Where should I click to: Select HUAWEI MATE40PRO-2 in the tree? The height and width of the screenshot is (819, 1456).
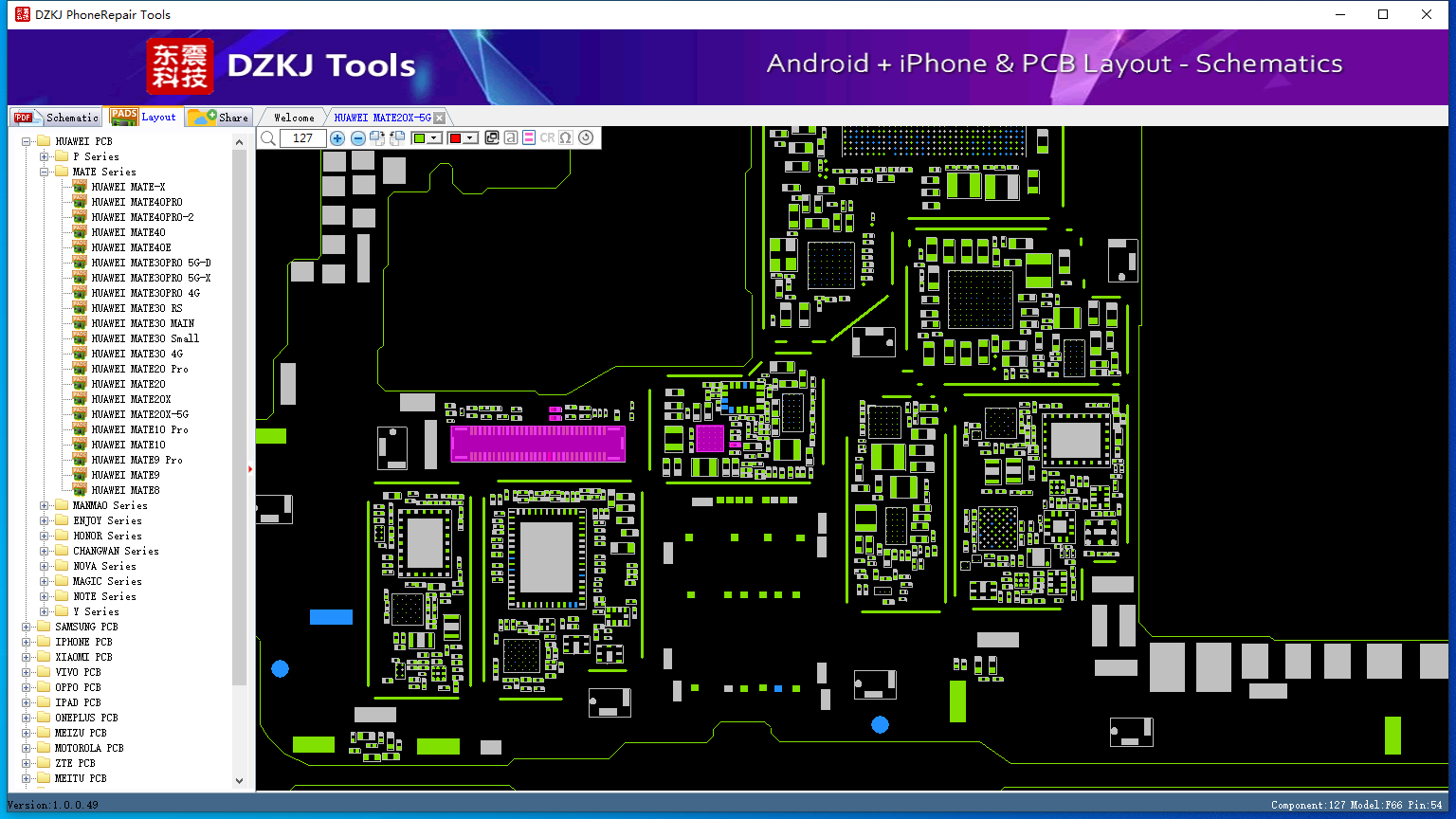pyautogui.click(x=142, y=217)
